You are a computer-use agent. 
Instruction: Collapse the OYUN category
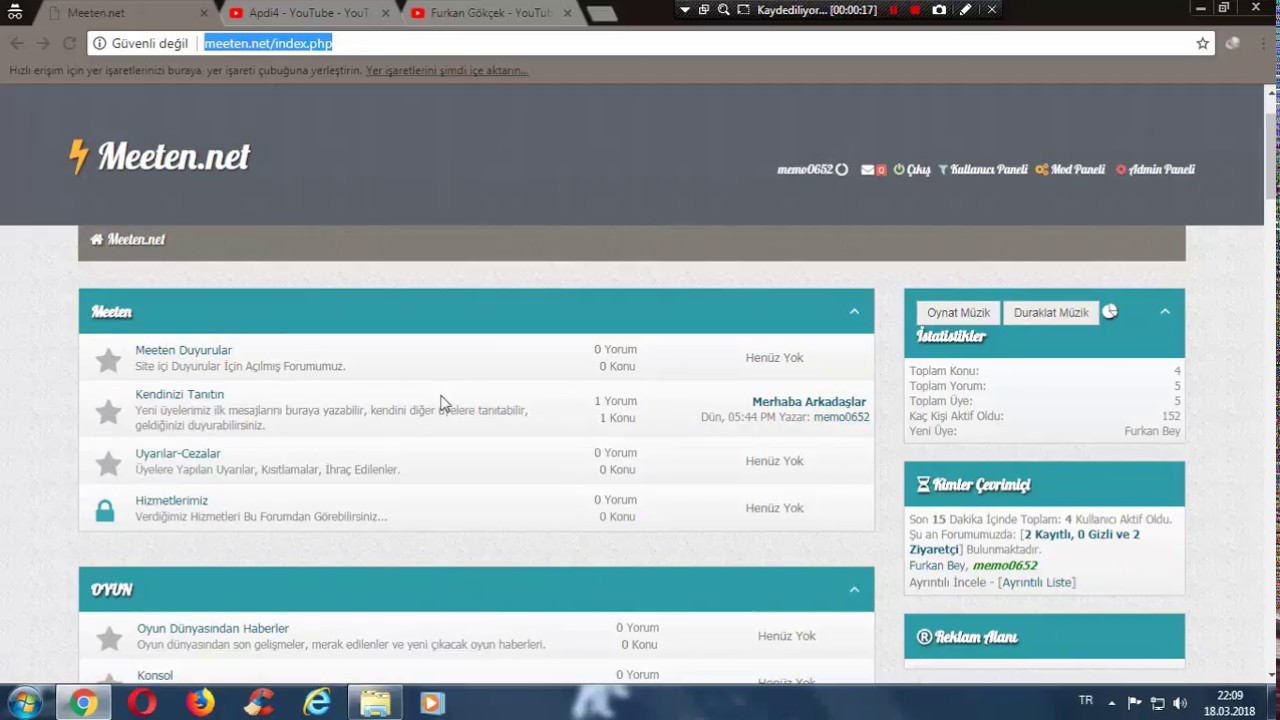coord(854,589)
